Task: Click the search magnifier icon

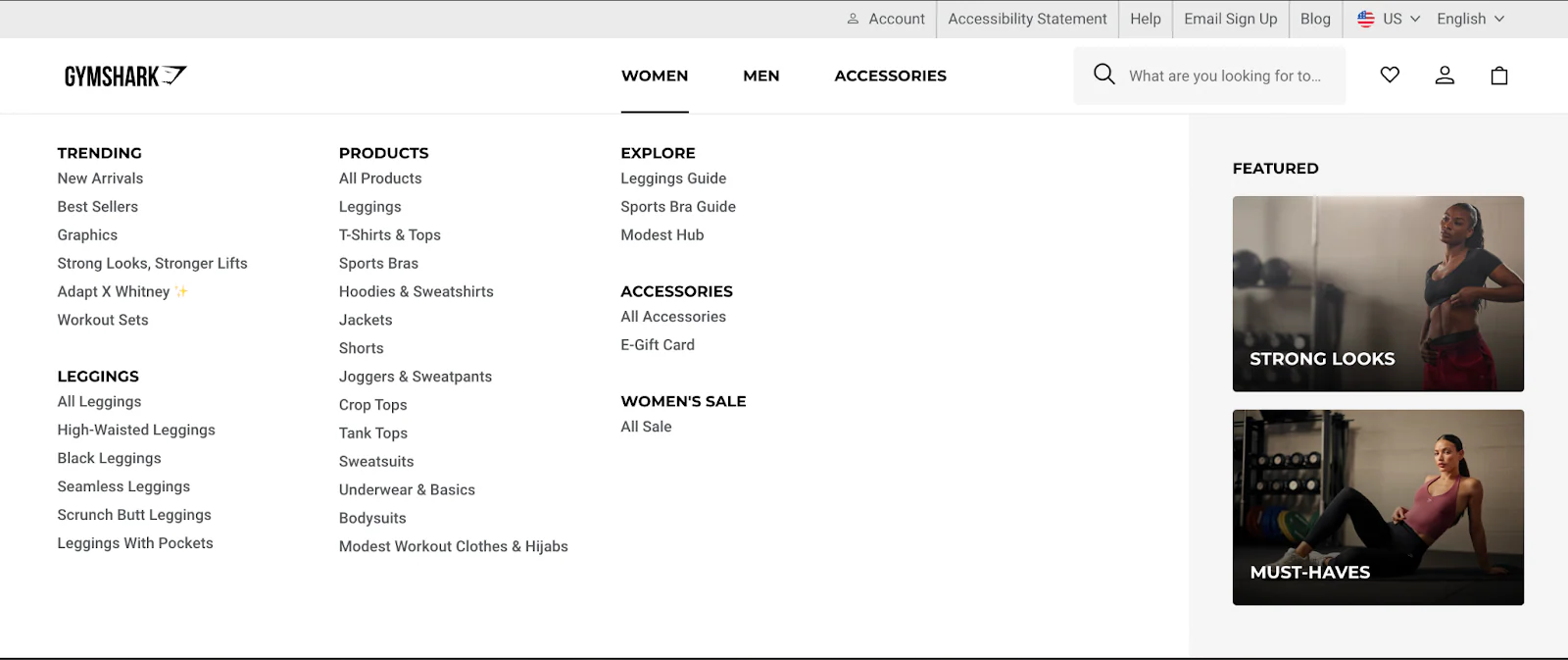Action: coord(1103,75)
